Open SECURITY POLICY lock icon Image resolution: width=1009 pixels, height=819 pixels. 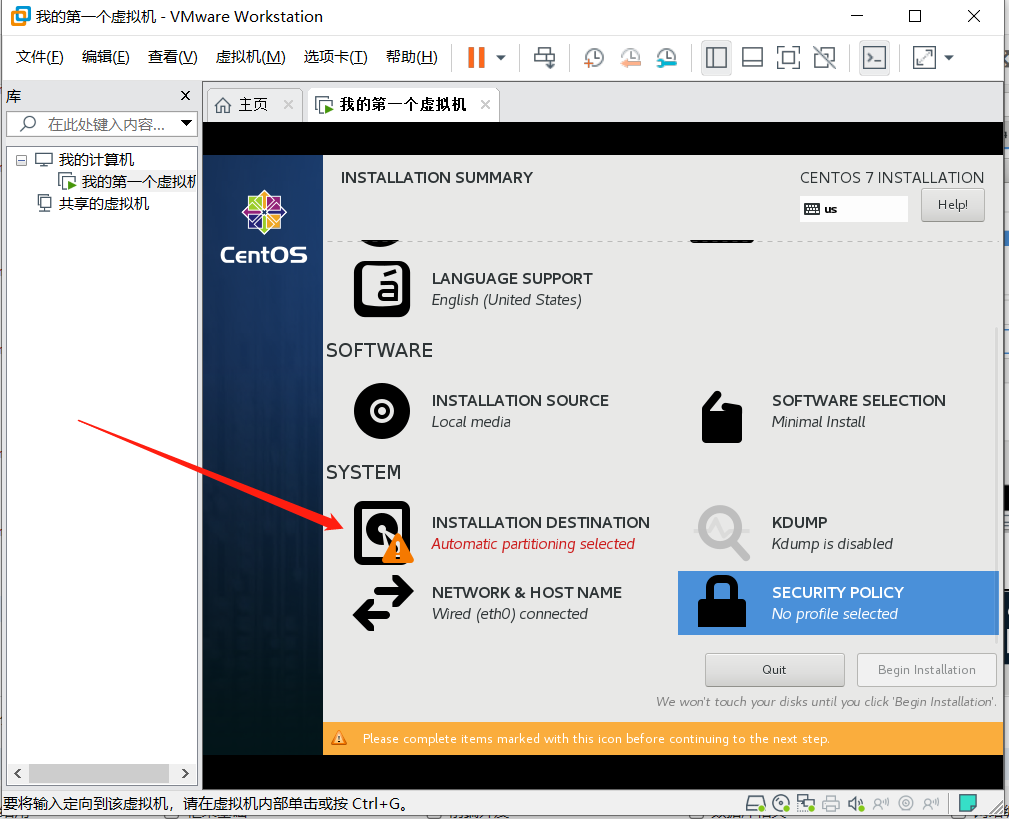[x=722, y=602]
